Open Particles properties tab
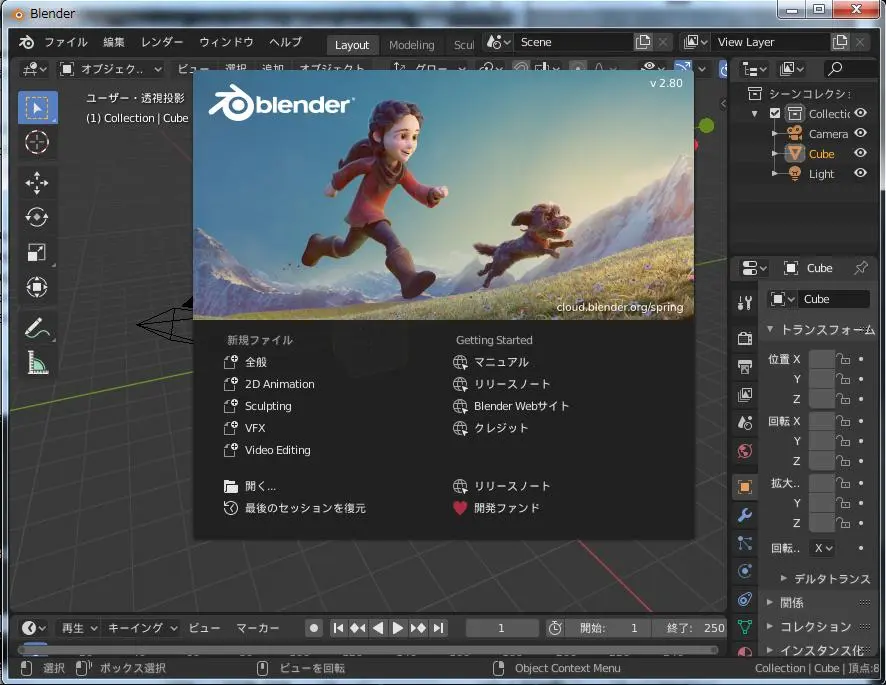886x685 pixels. pyautogui.click(x=745, y=543)
